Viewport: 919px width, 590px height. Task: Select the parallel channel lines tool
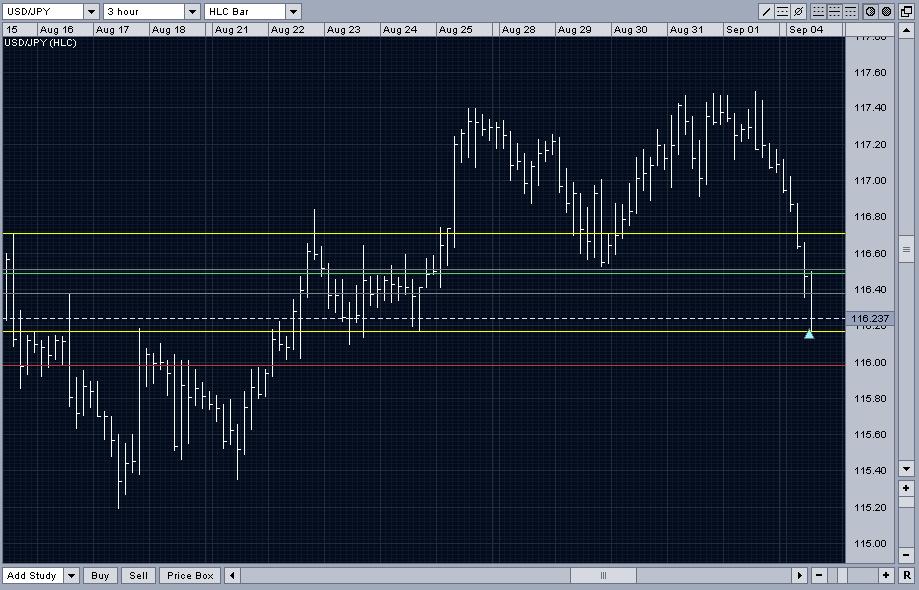pos(782,11)
